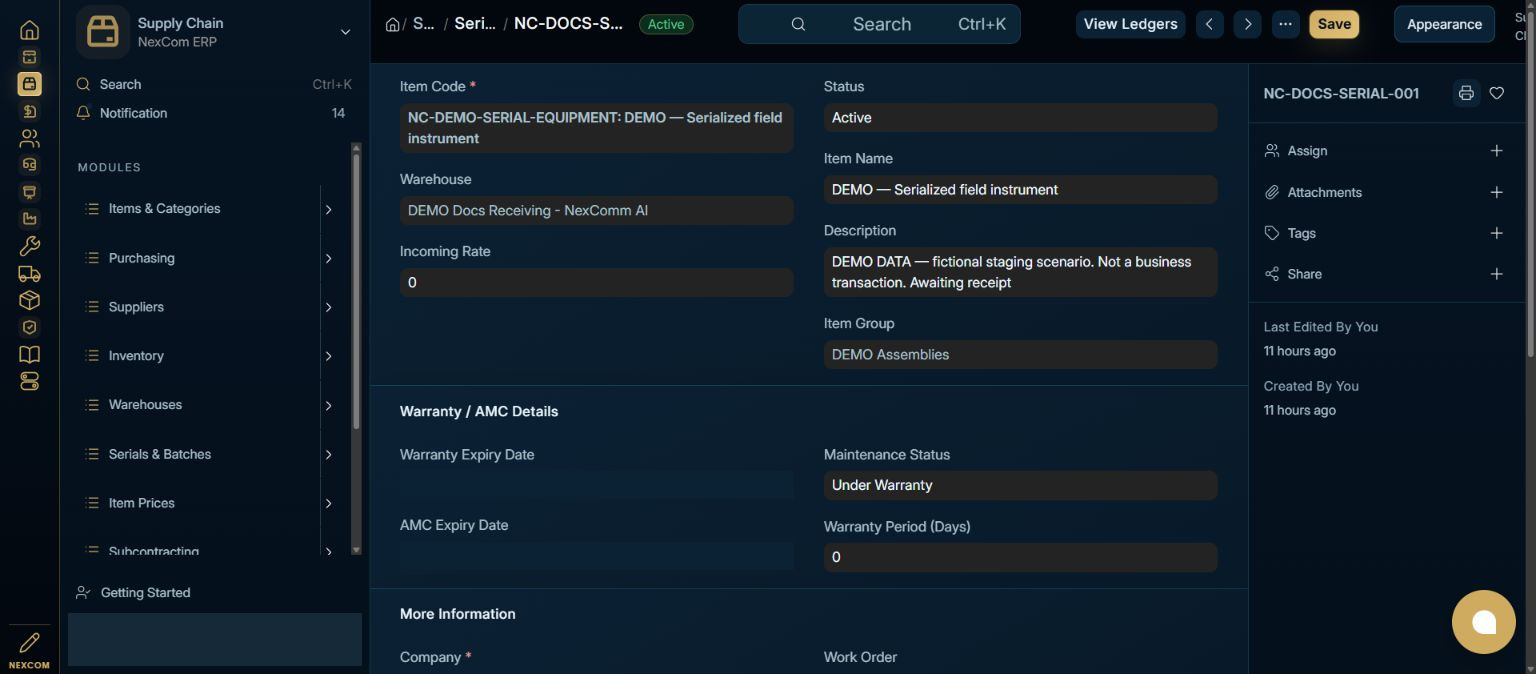Click the Incoming Rate field
The image size is (1536, 674).
pos(596,283)
